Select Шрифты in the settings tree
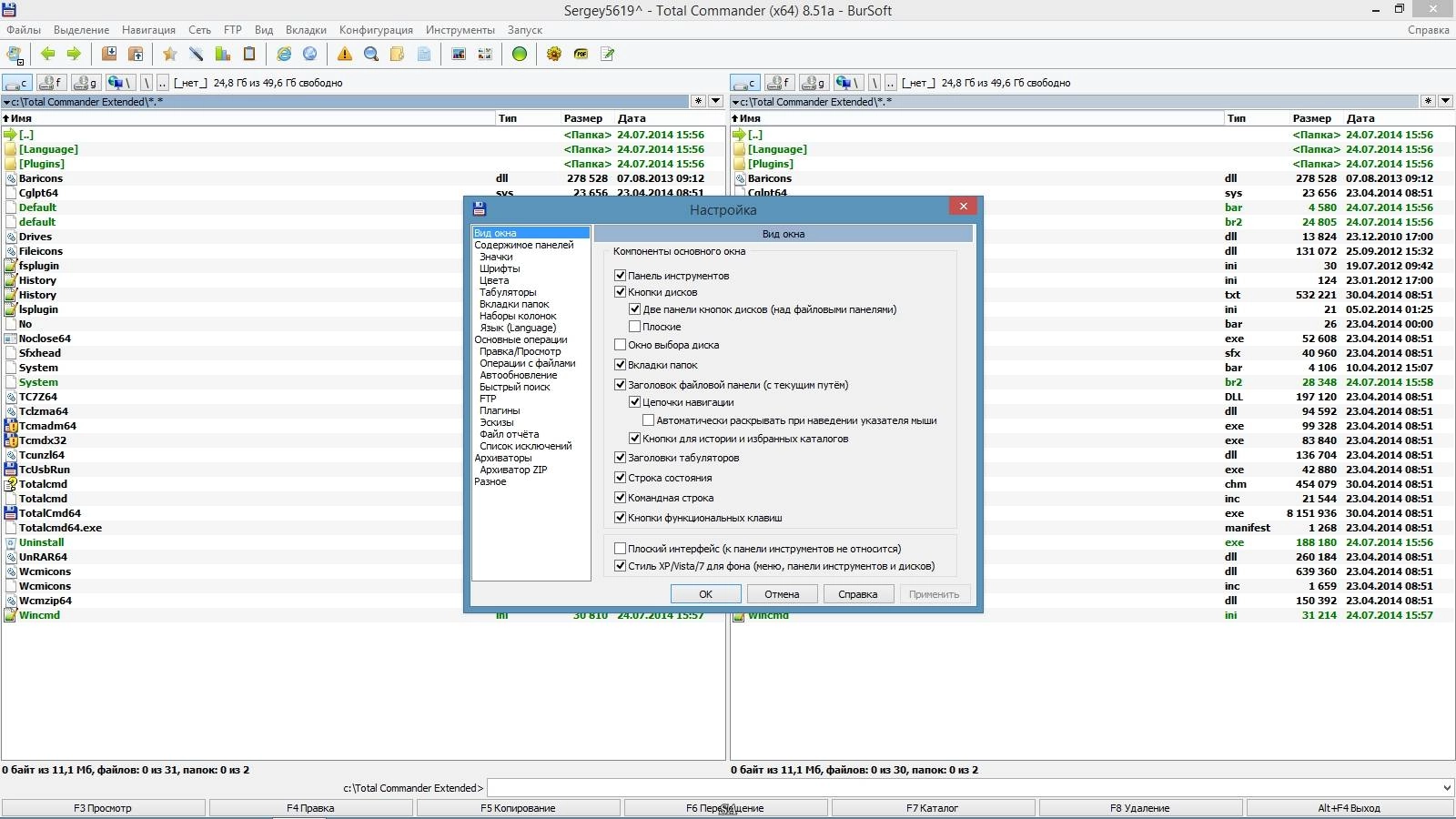Image resolution: width=1456 pixels, height=819 pixels. click(500, 268)
